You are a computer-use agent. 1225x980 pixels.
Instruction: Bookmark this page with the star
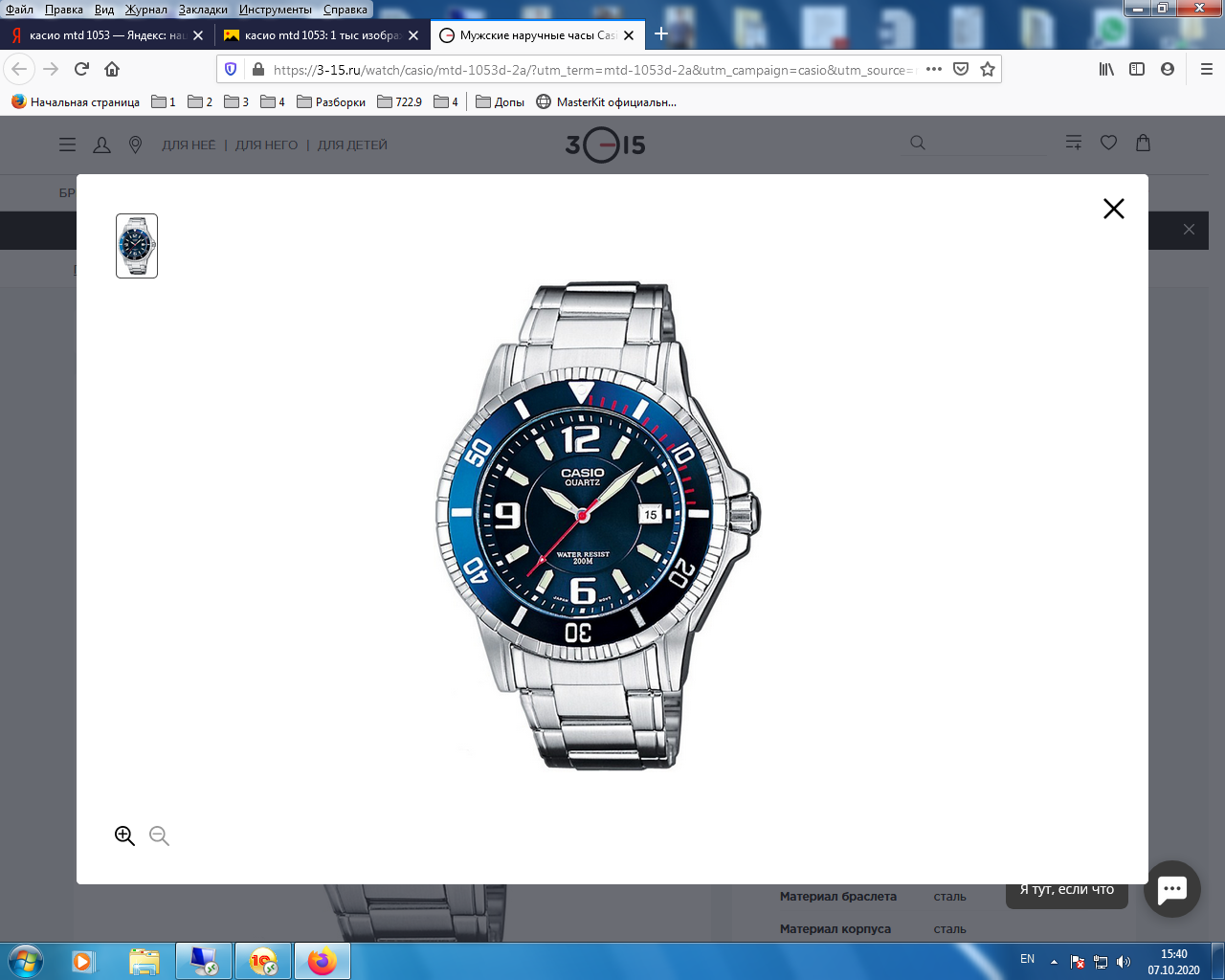(988, 69)
